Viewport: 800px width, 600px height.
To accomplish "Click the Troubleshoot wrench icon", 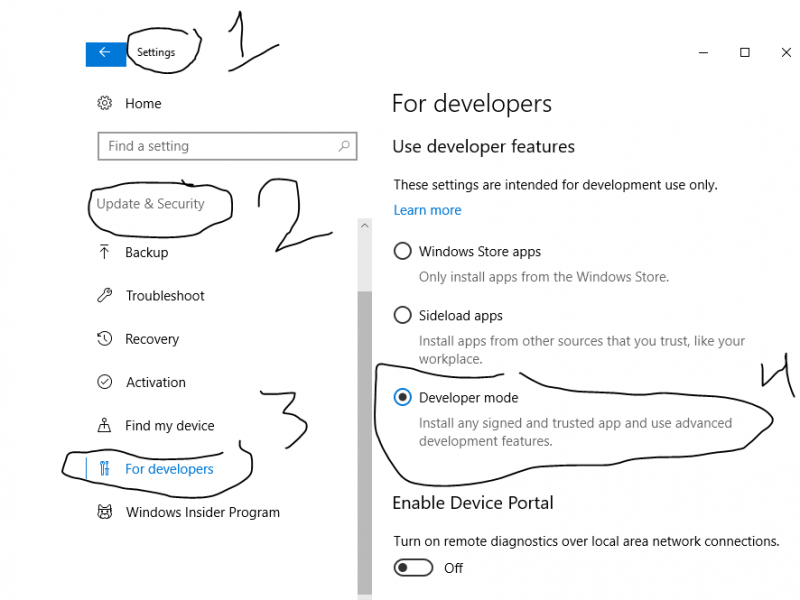I will 104,296.
